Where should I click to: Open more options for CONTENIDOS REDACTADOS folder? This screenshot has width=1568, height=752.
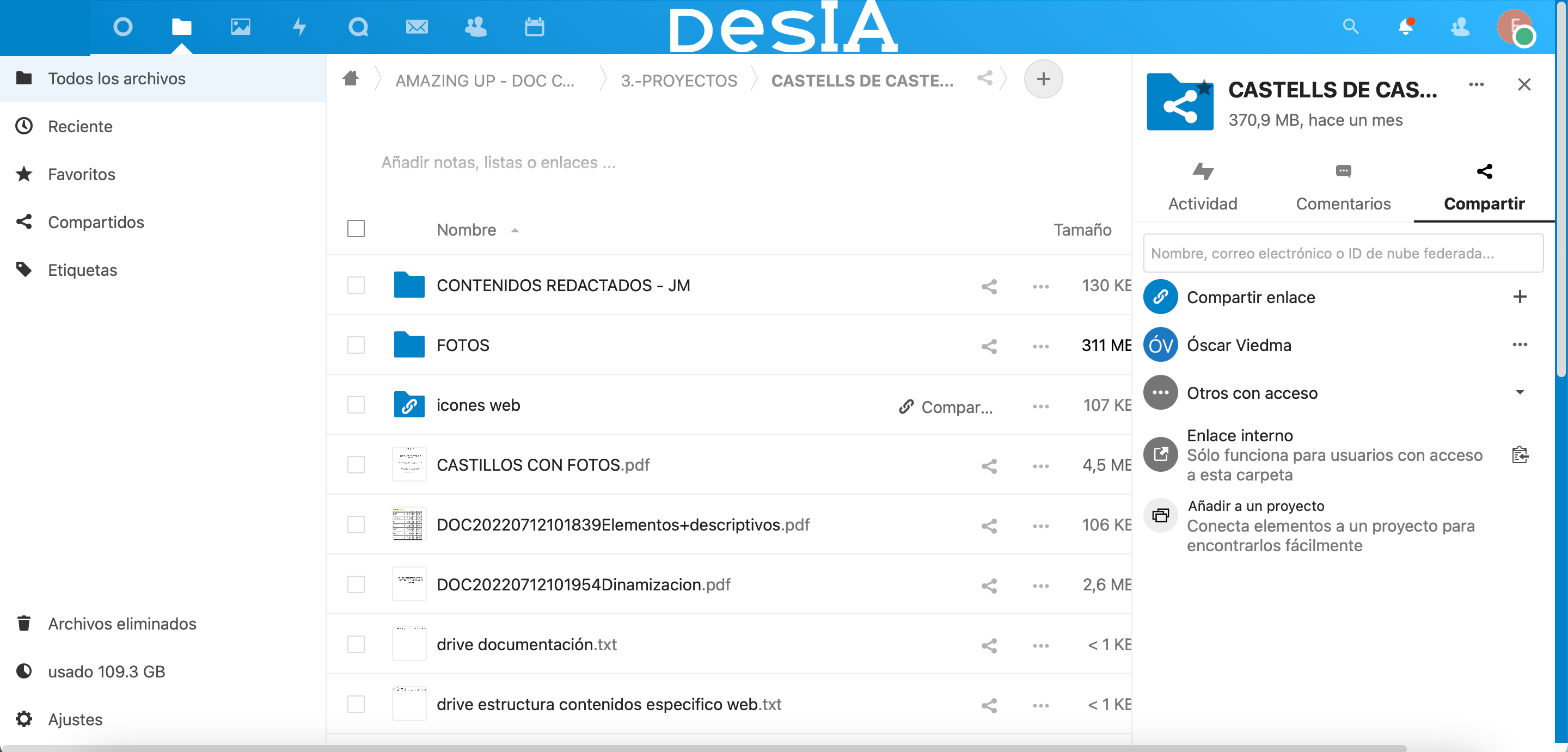[1041, 286]
